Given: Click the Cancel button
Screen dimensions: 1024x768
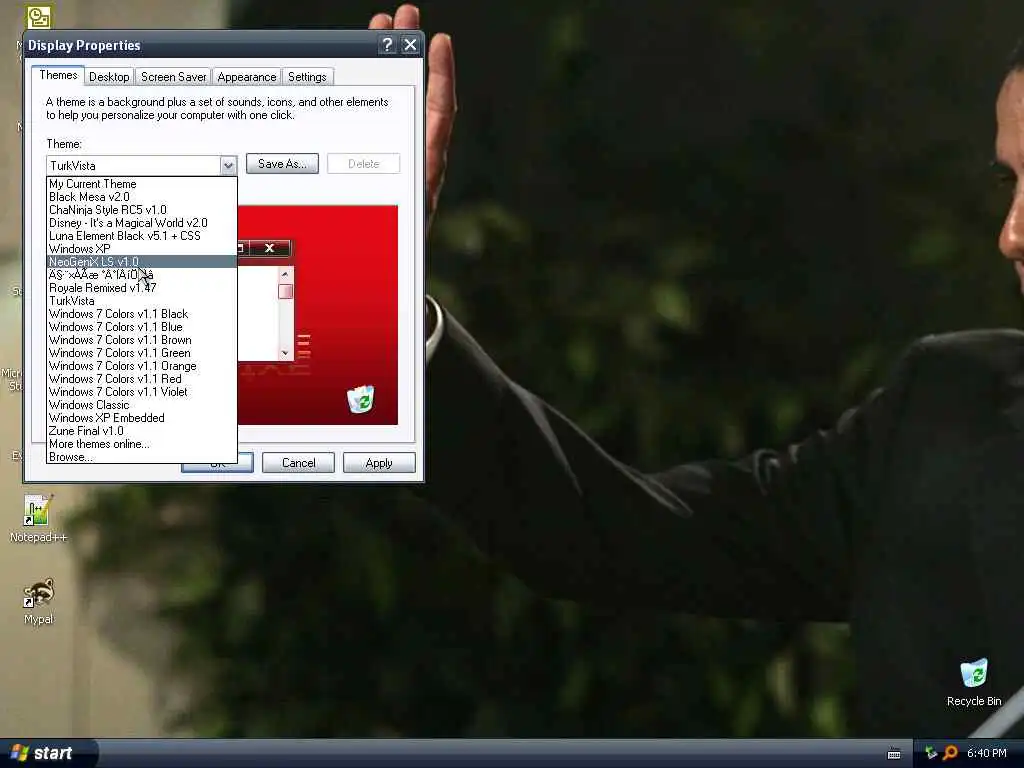Looking at the screenshot, I should tap(298, 463).
